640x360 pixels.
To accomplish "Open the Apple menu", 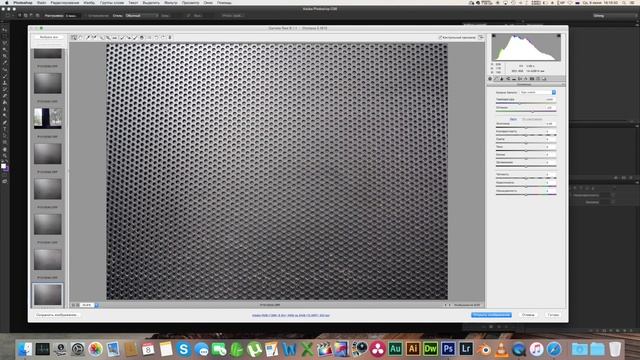I will point(7,2).
